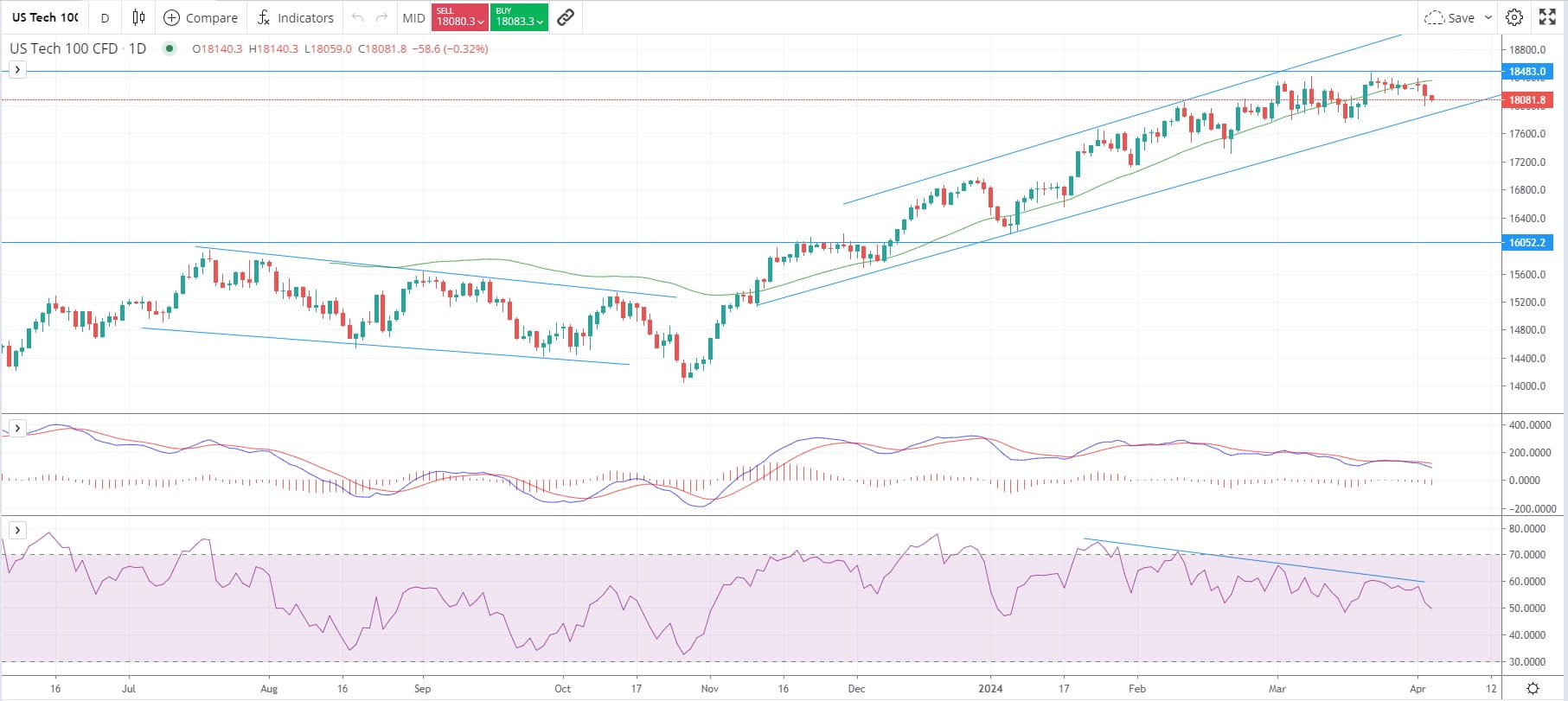Click the Compare symbol button
The height and width of the screenshot is (701, 1568).
201,17
